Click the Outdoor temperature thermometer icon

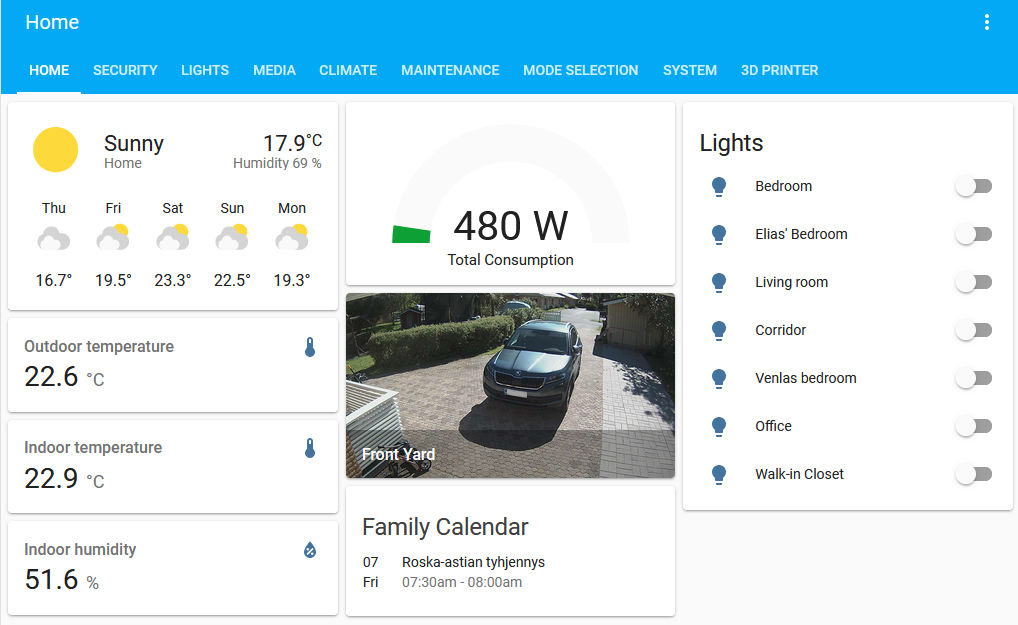pos(310,347)
